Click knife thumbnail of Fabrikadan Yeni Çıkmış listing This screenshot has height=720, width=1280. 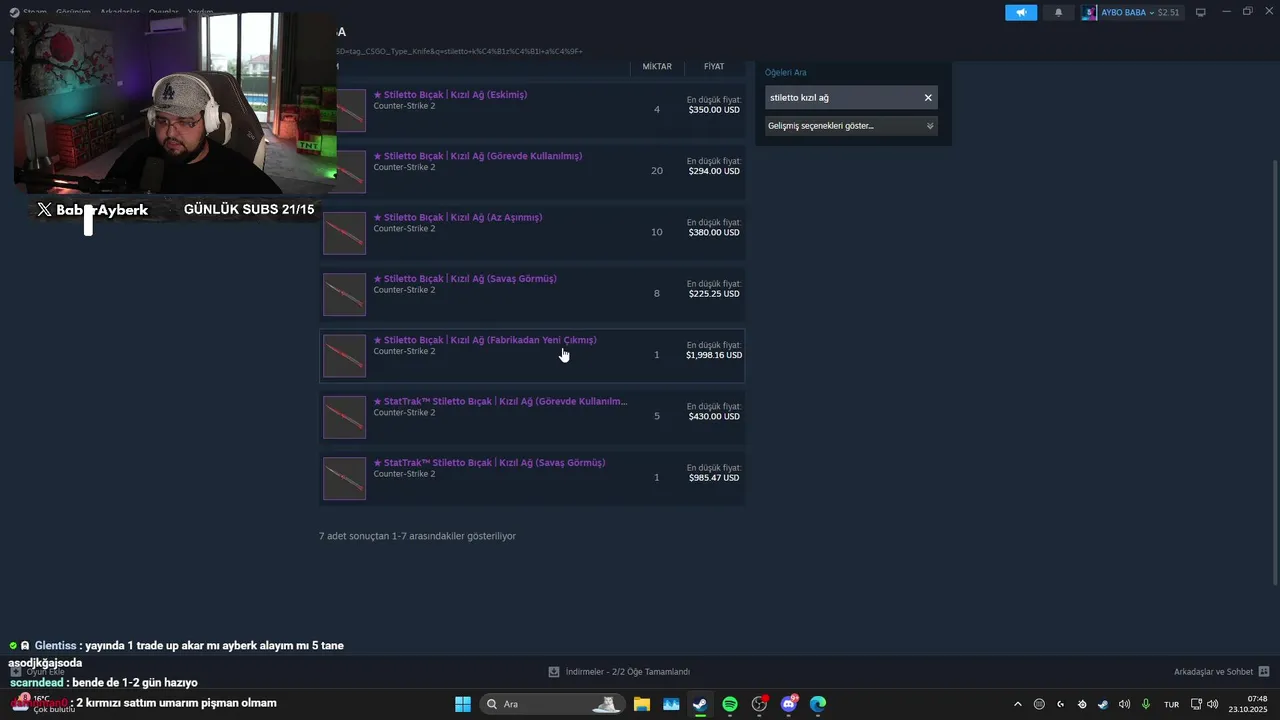tap(344, 356)
